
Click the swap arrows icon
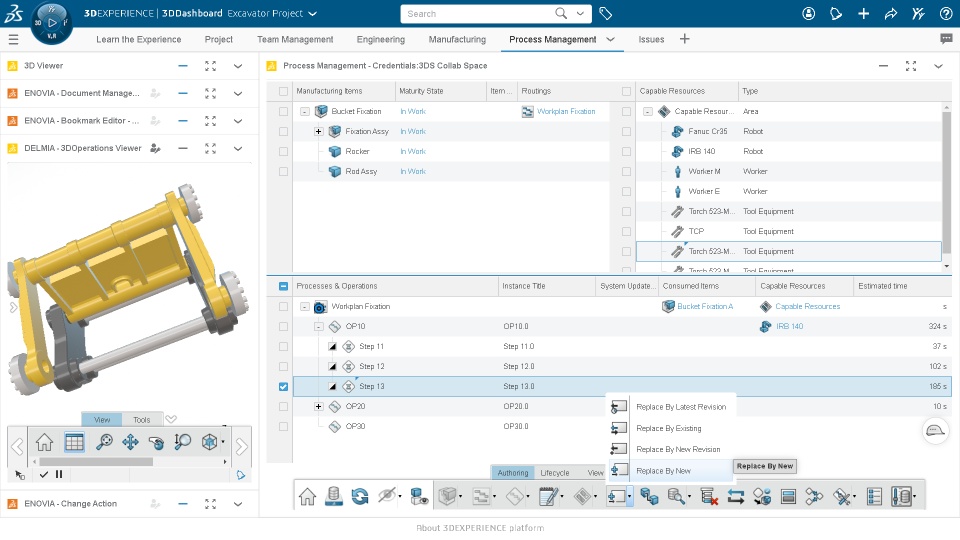pos(735,497)
